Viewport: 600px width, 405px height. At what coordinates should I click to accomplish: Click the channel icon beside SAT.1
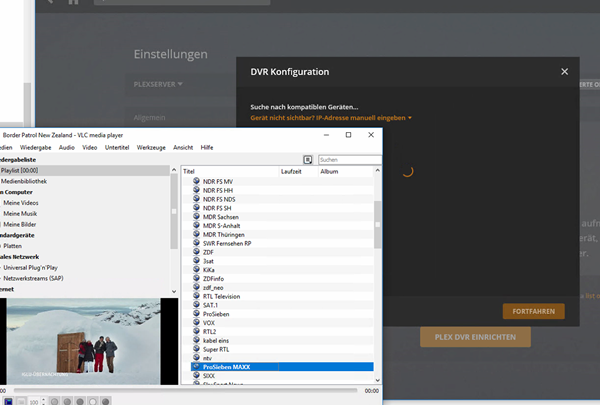tap(196, 305)
